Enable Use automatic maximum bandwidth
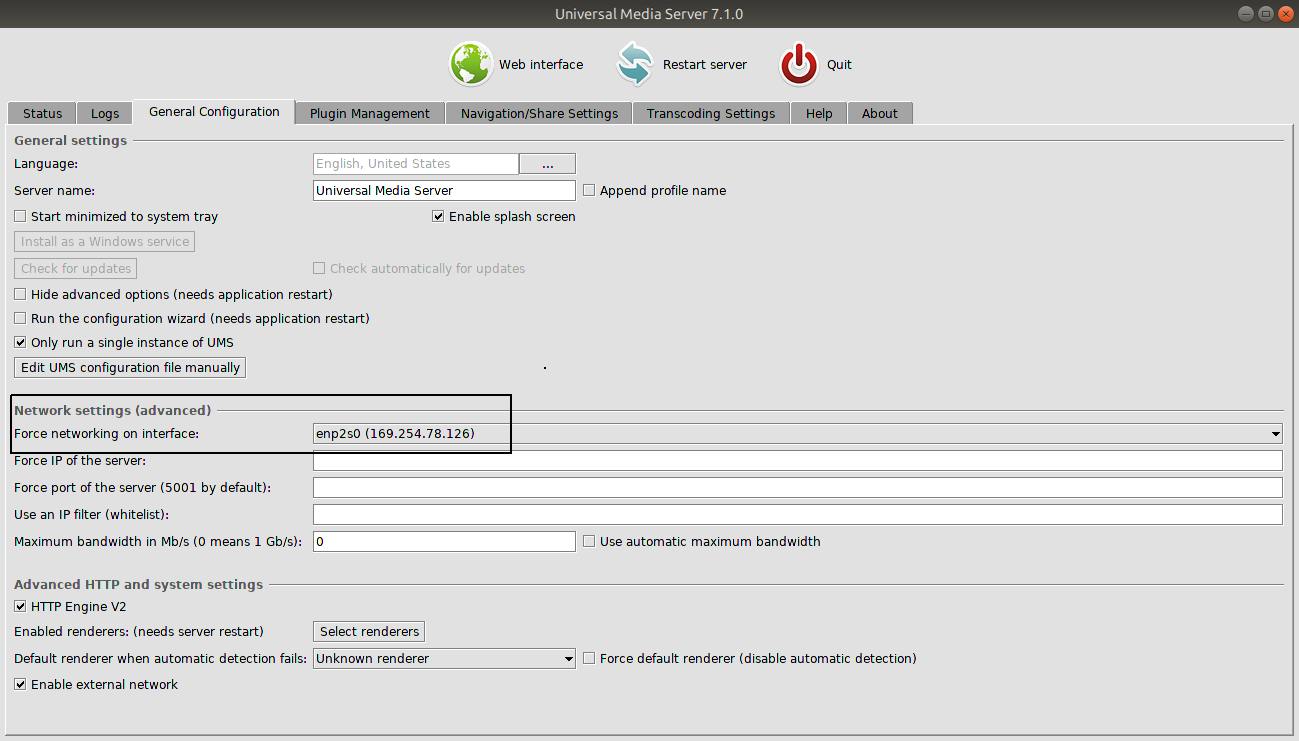The width and height of the screenshot is (1299, 741). pos(589,541)
